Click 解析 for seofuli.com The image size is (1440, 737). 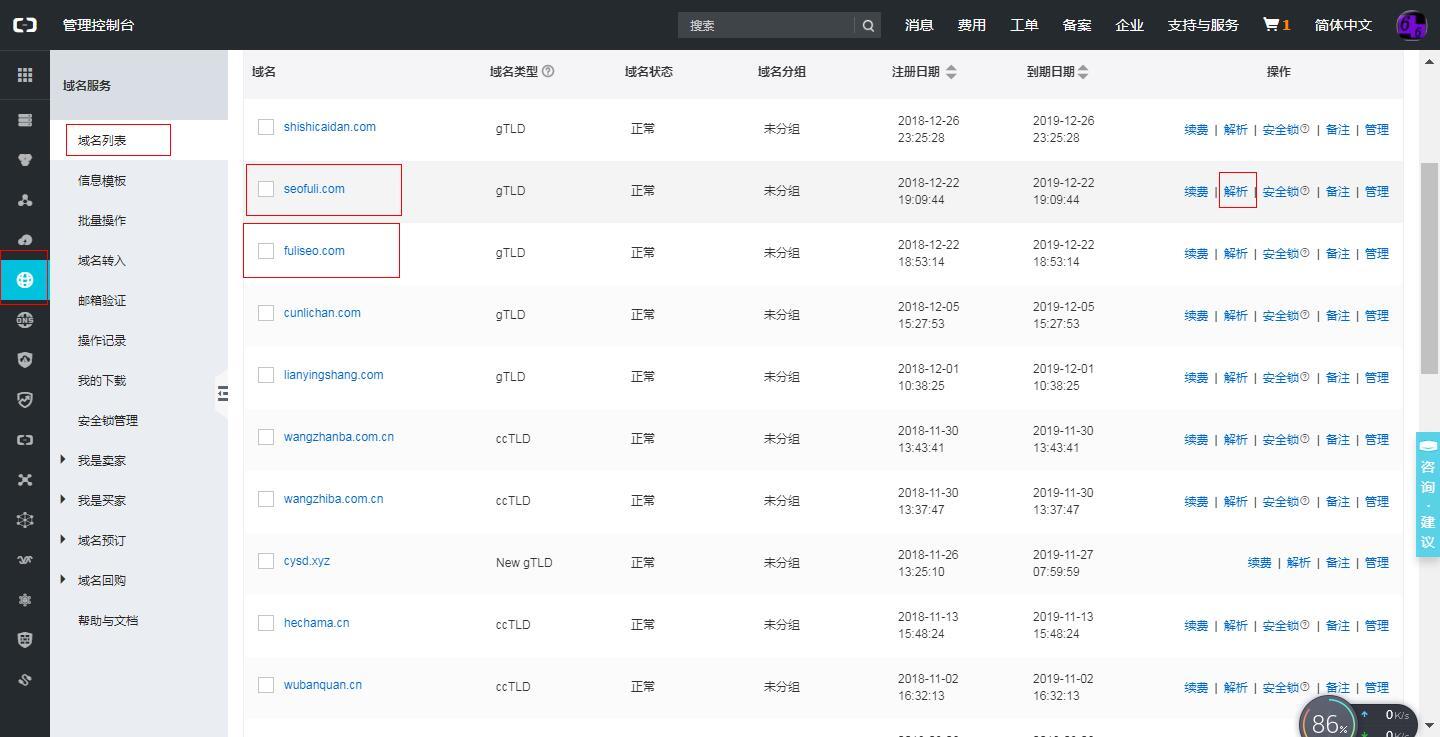click(1236, 191)
